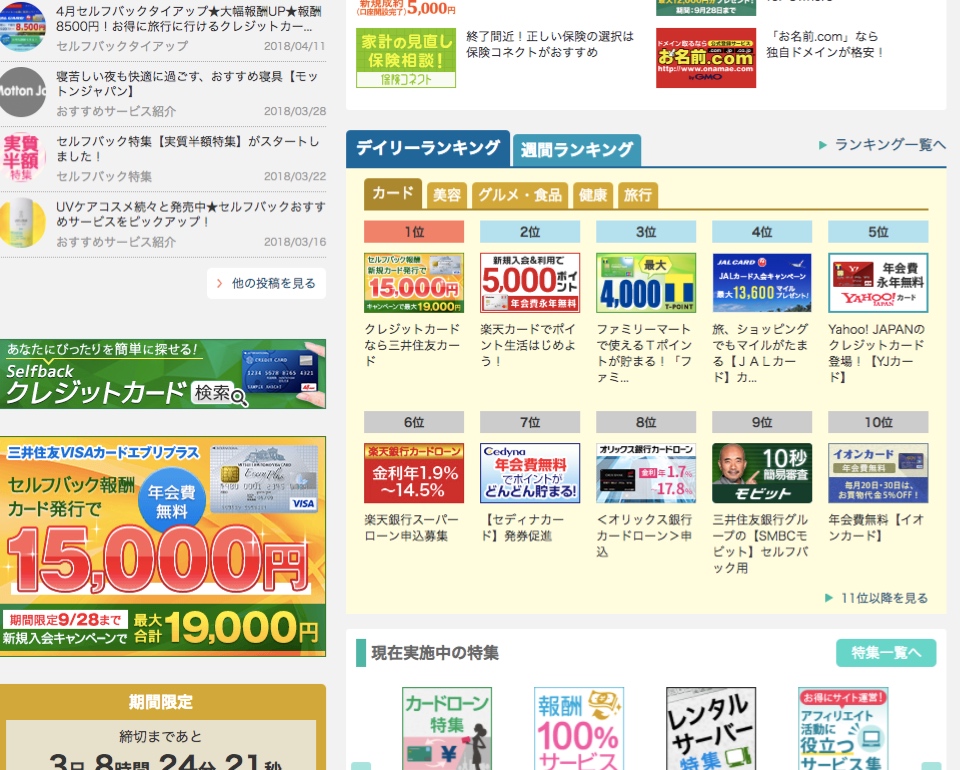Image resolution: width=960 pixels, height=770 pixels.
Task: Open the レンタルサーバー特集 feature thumbnail
Action: pyautogui.click(x=711, y=728)
